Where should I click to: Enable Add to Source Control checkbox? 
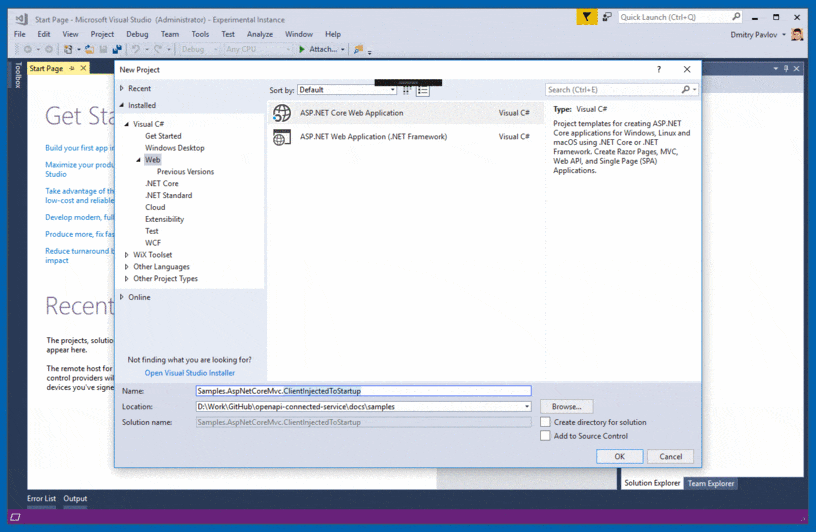tap(545, 436)
